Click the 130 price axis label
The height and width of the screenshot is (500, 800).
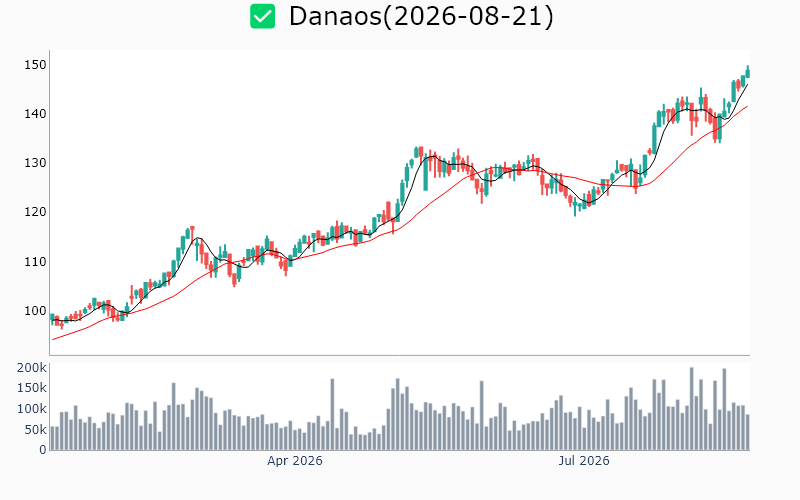pos(35,163)
